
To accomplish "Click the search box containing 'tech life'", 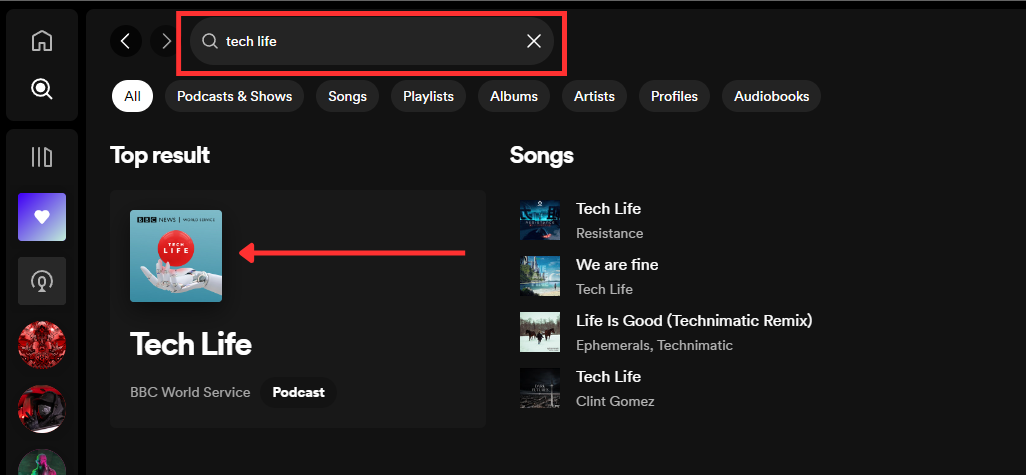I will pos(370,41).
